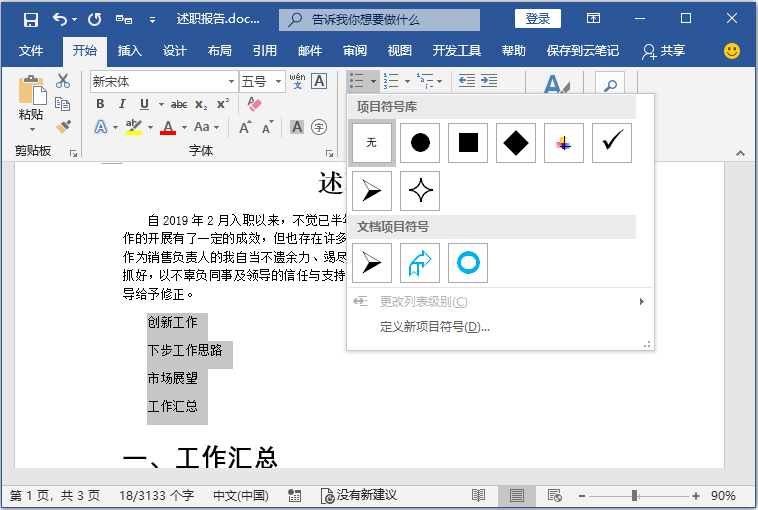The width and height of the screenshot is (758, 510).
Task: Click the Multilevel List icon
Action: point(425,81)
